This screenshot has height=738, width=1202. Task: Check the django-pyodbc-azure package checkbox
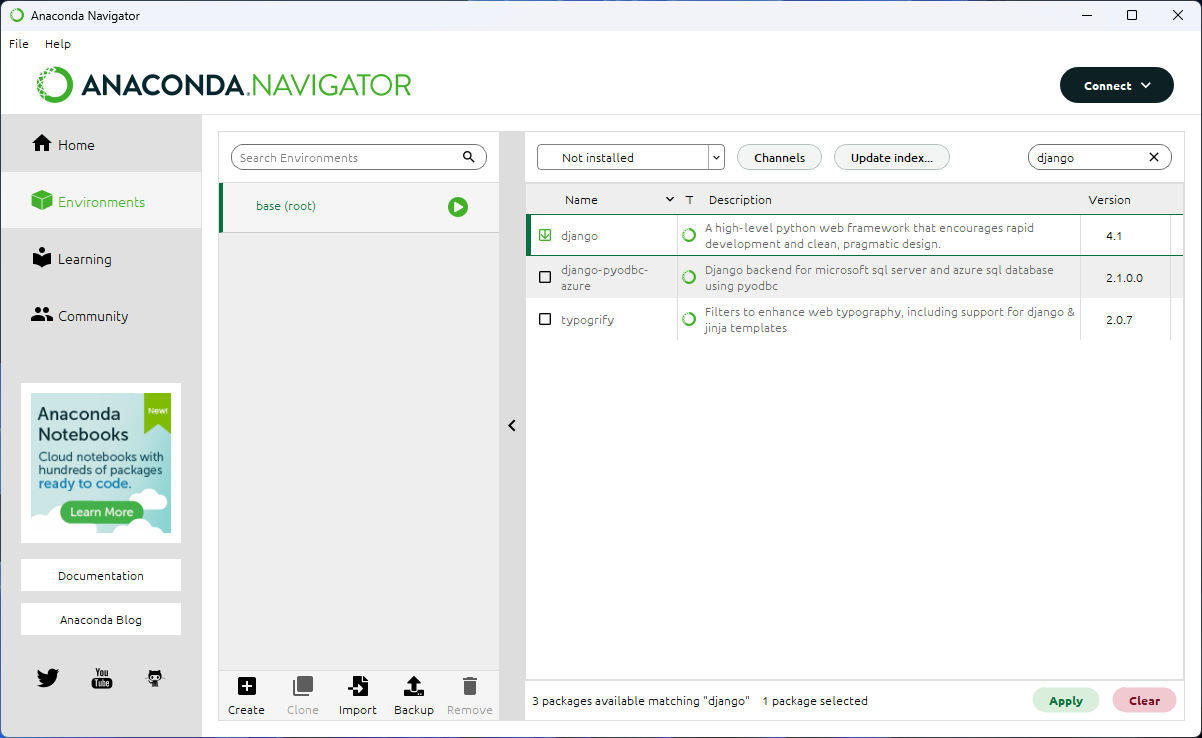(x=545, y=277)
